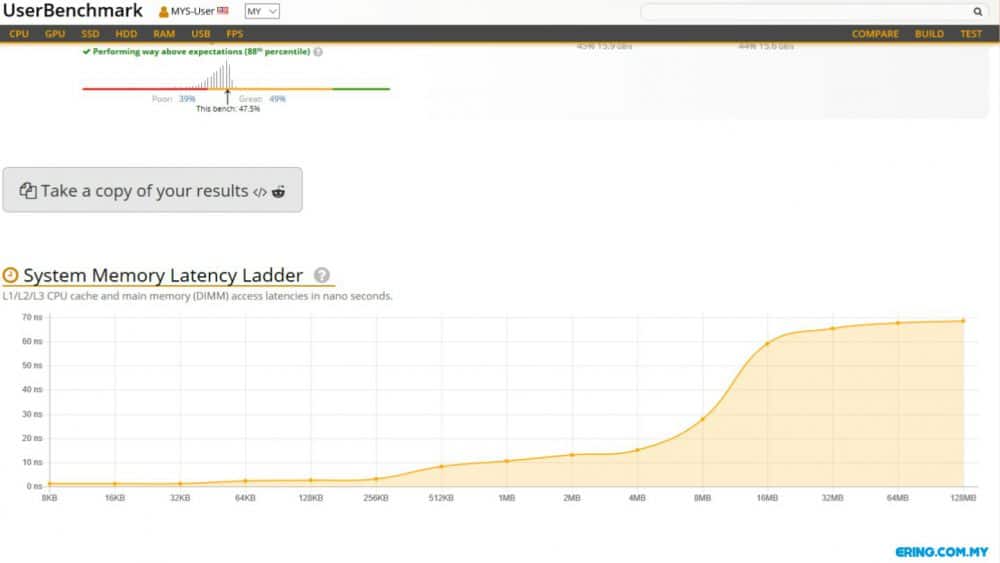
Task: Select the 512KB data point on chart
Action: pos(441,466)
